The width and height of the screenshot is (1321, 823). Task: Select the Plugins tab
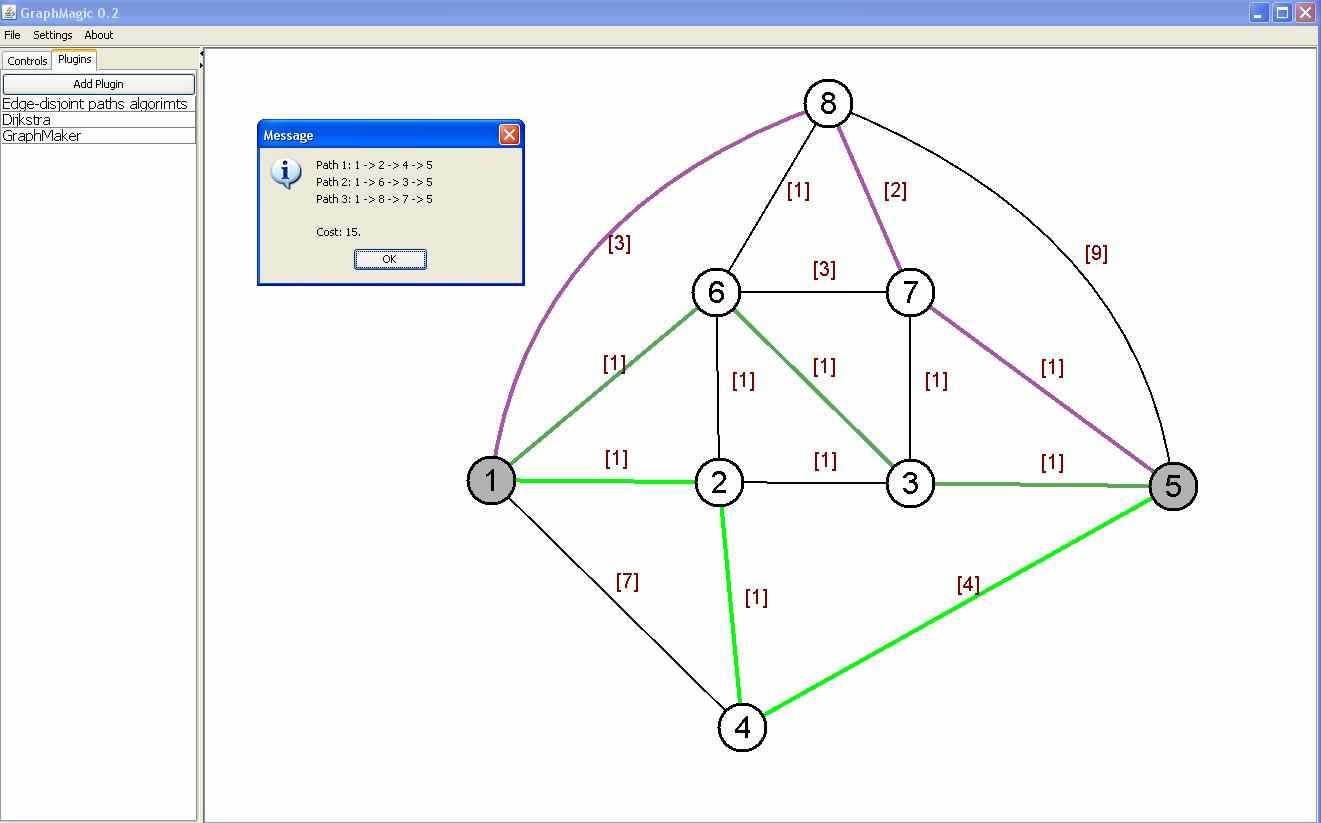coord(74,59)
